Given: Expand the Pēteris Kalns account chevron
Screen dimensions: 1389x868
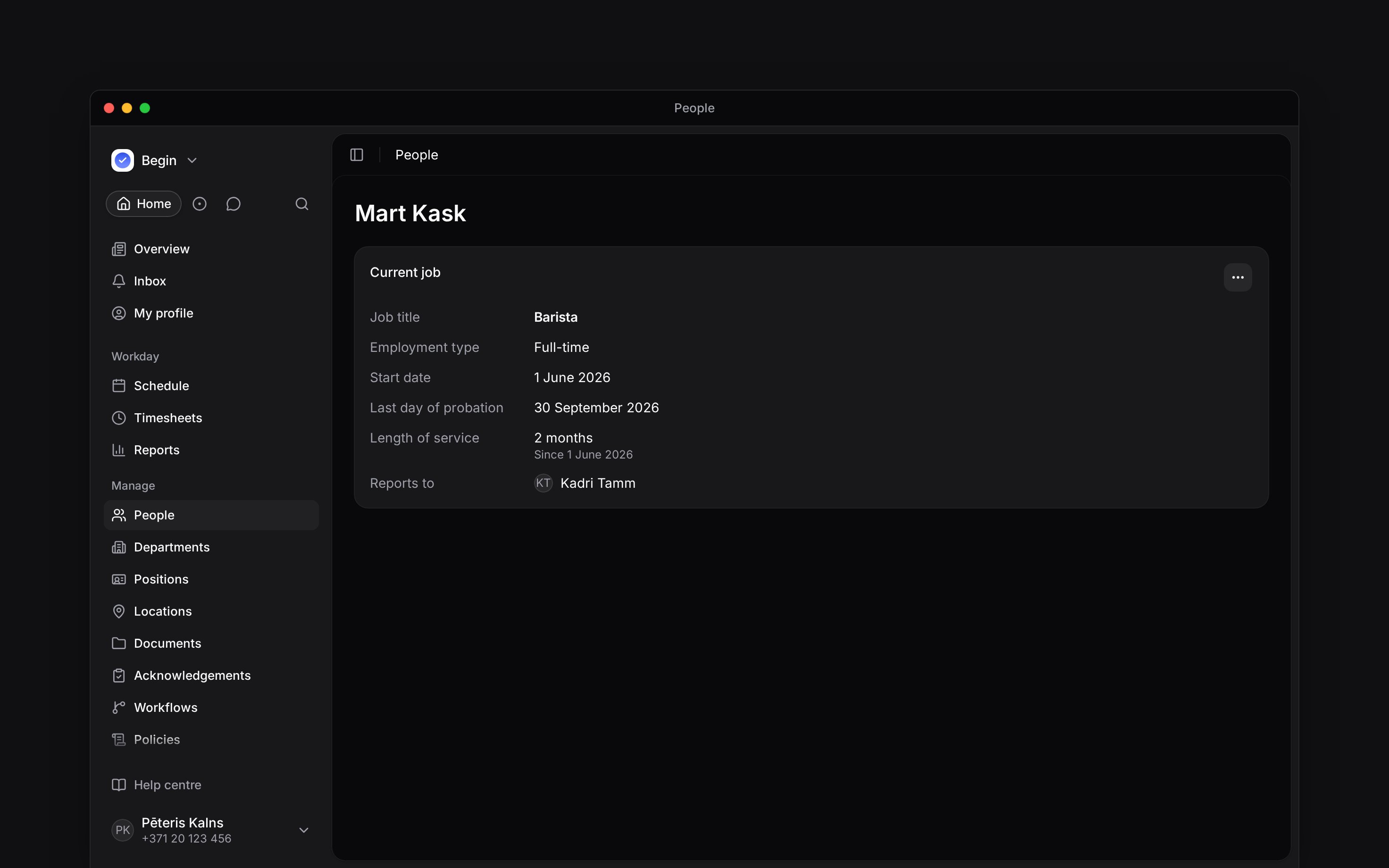Looking at the screenshot, I should pos(304,830).
